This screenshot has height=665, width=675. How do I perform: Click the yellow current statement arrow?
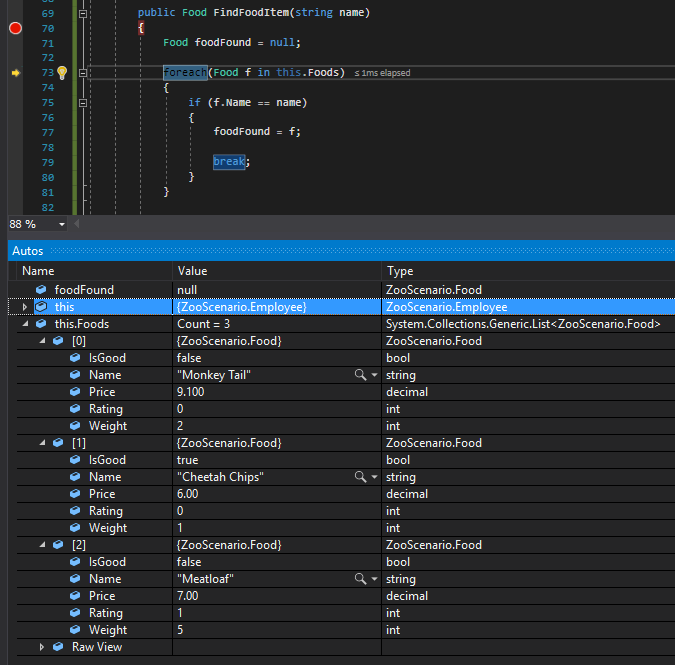[x=15, y=73]
